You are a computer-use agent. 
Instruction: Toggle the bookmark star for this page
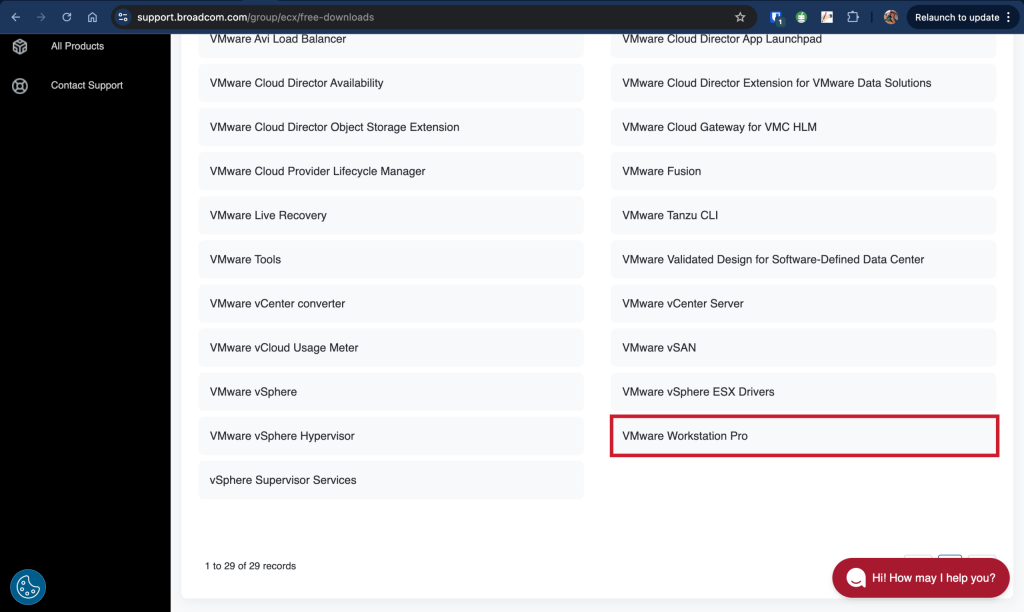[739, 16]
